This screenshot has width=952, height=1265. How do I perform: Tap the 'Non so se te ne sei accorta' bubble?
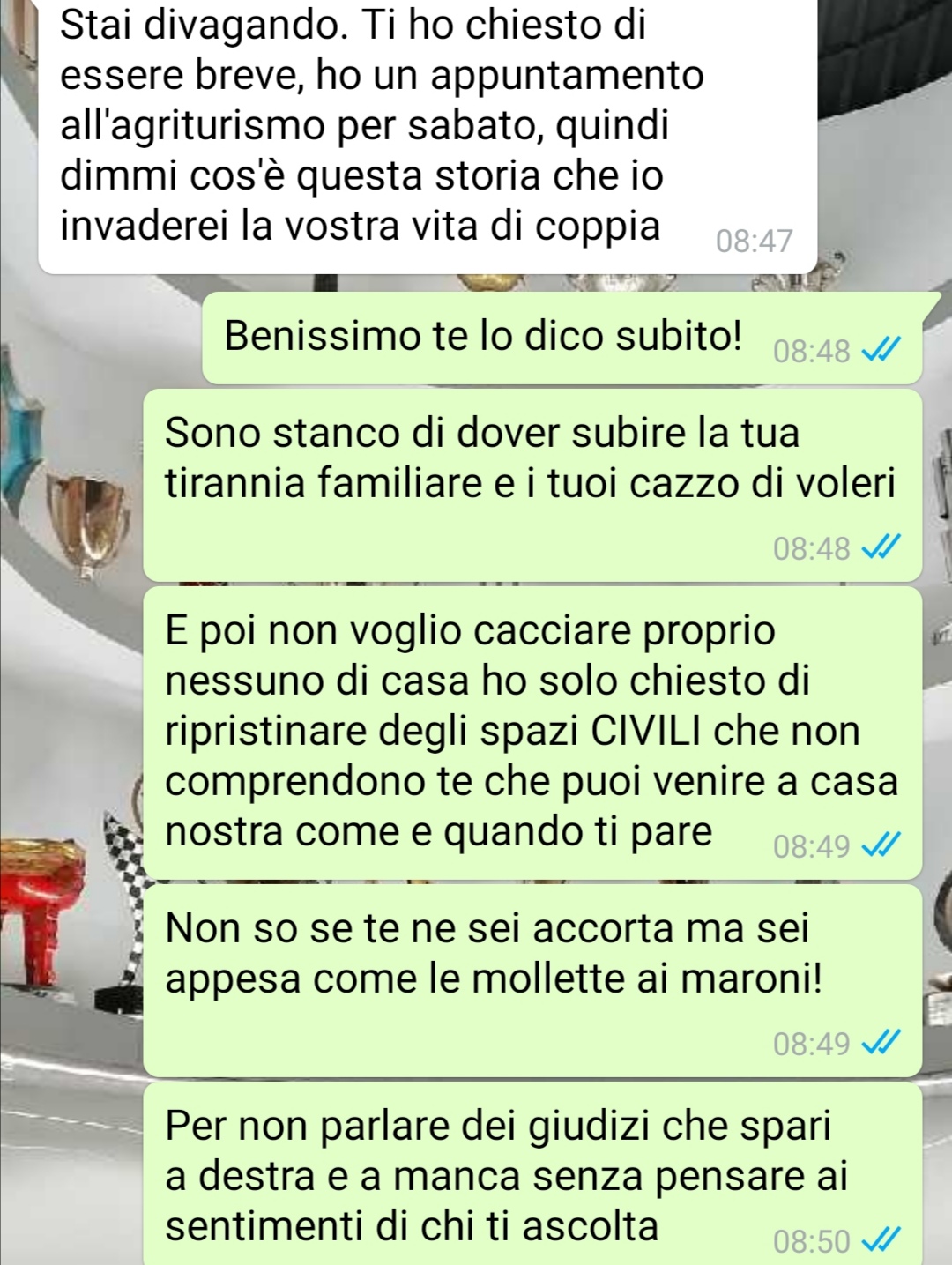532,980
